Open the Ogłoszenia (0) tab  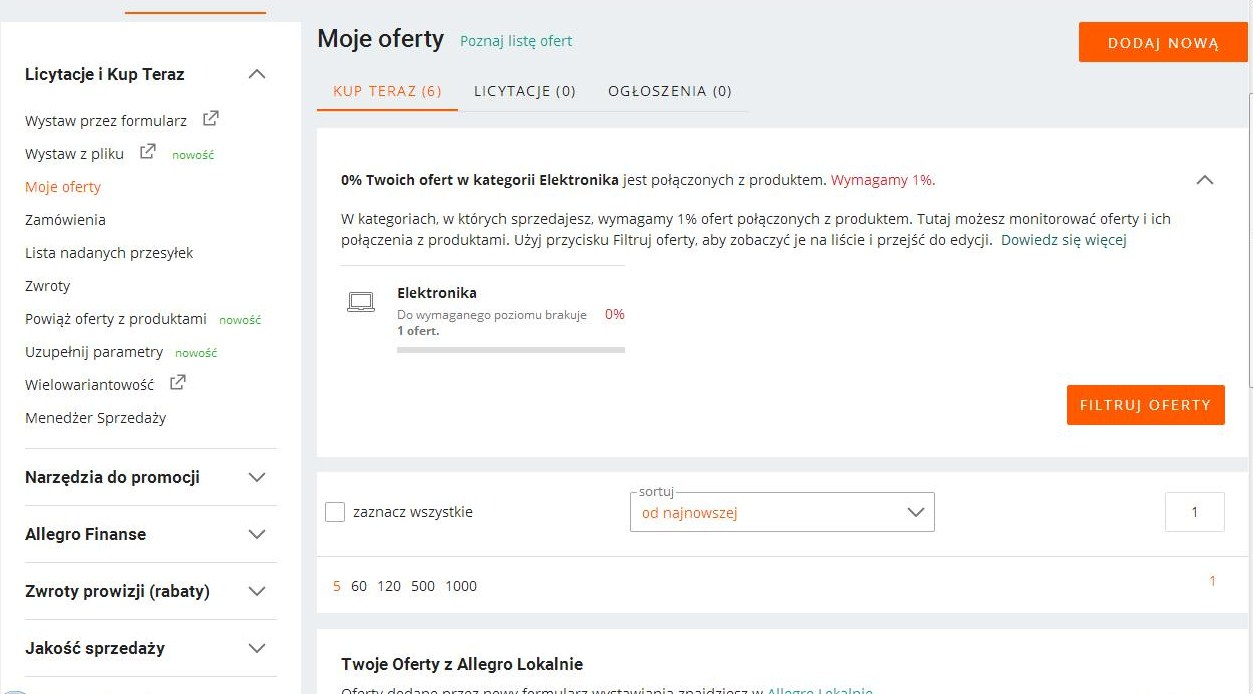coord(670,91)
